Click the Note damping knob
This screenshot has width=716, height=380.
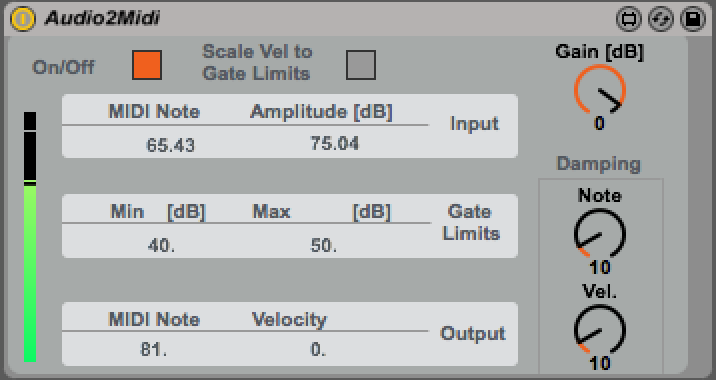pos(600,234)
